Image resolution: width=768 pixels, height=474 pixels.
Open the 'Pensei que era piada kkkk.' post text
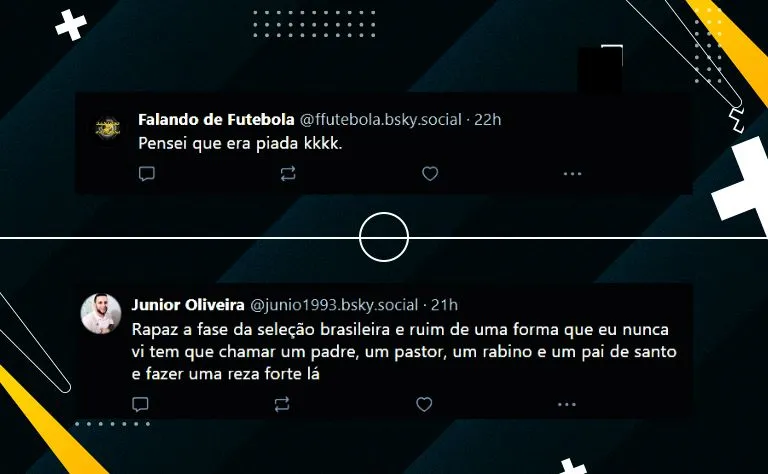click(x=240, y=143)
